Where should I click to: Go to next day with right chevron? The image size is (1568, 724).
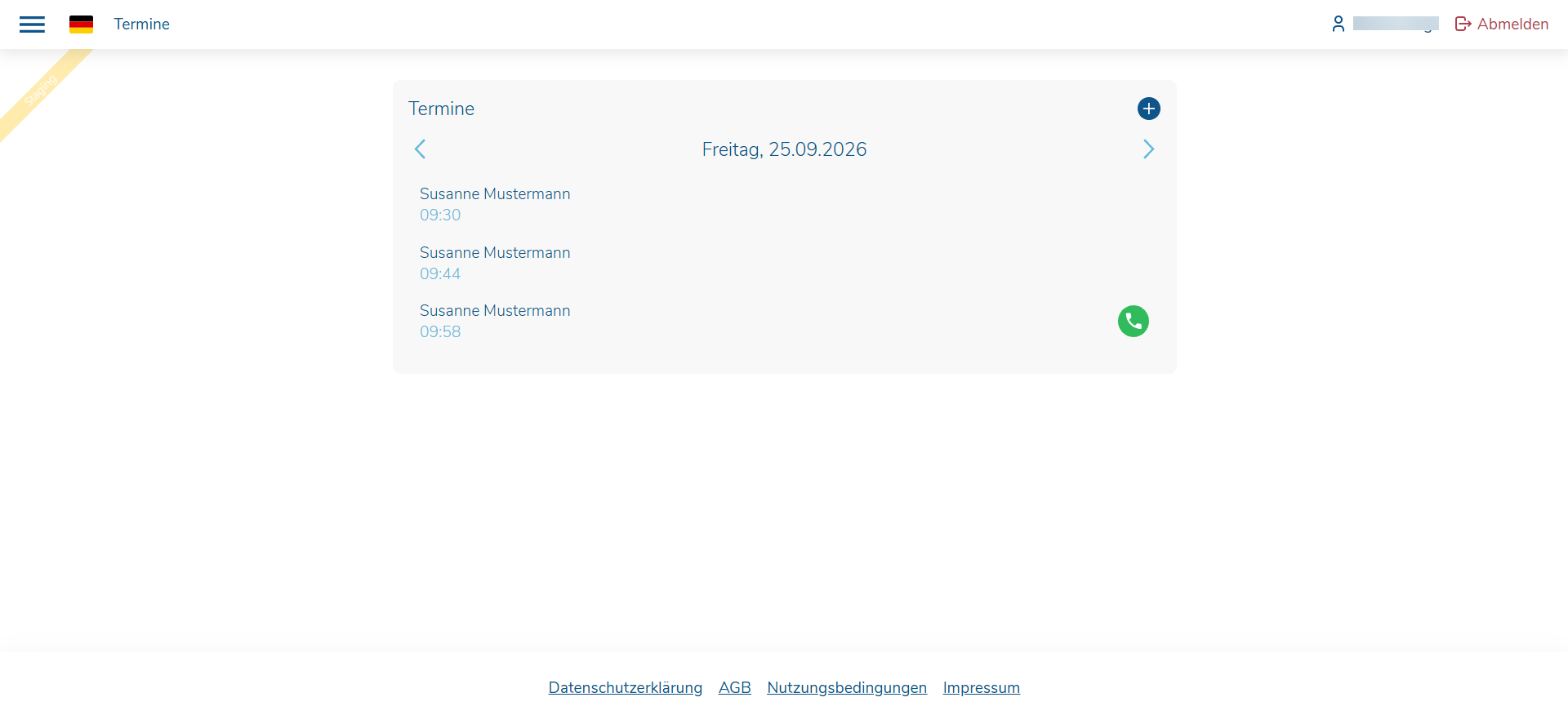click(x=1148, y=149)
